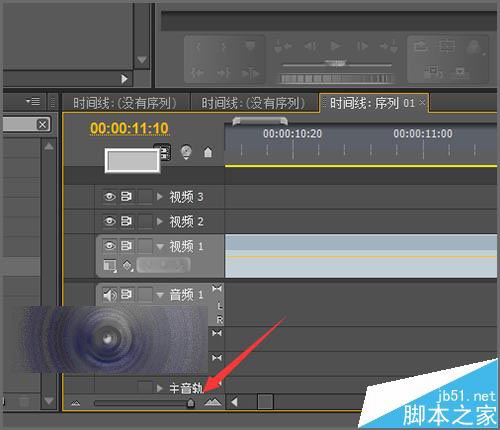Expand the 视频 2 track
The width and height of the screenshot is (500, 430).
(x=160, y=221)
